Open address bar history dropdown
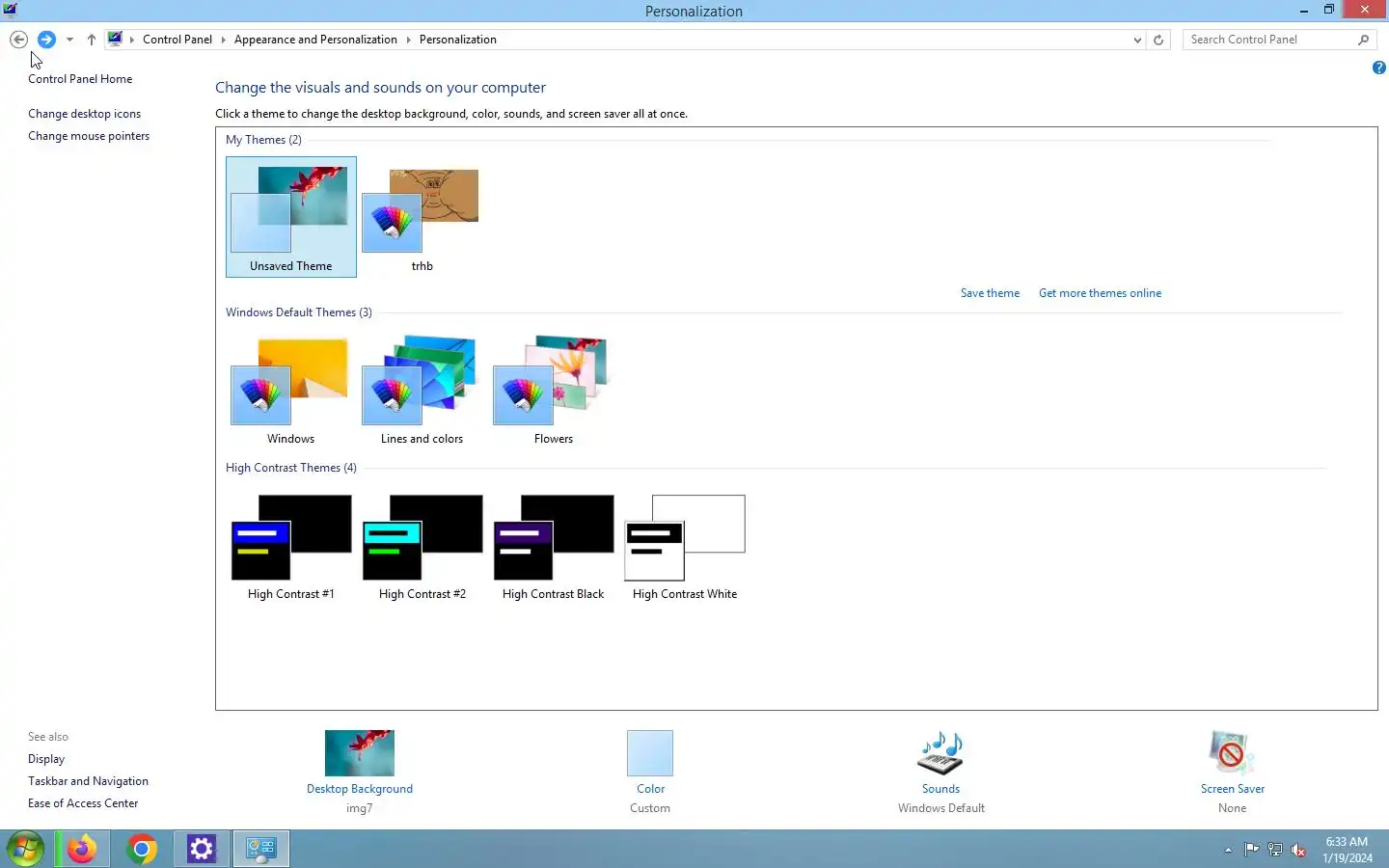 click(x=1137, y=40)
